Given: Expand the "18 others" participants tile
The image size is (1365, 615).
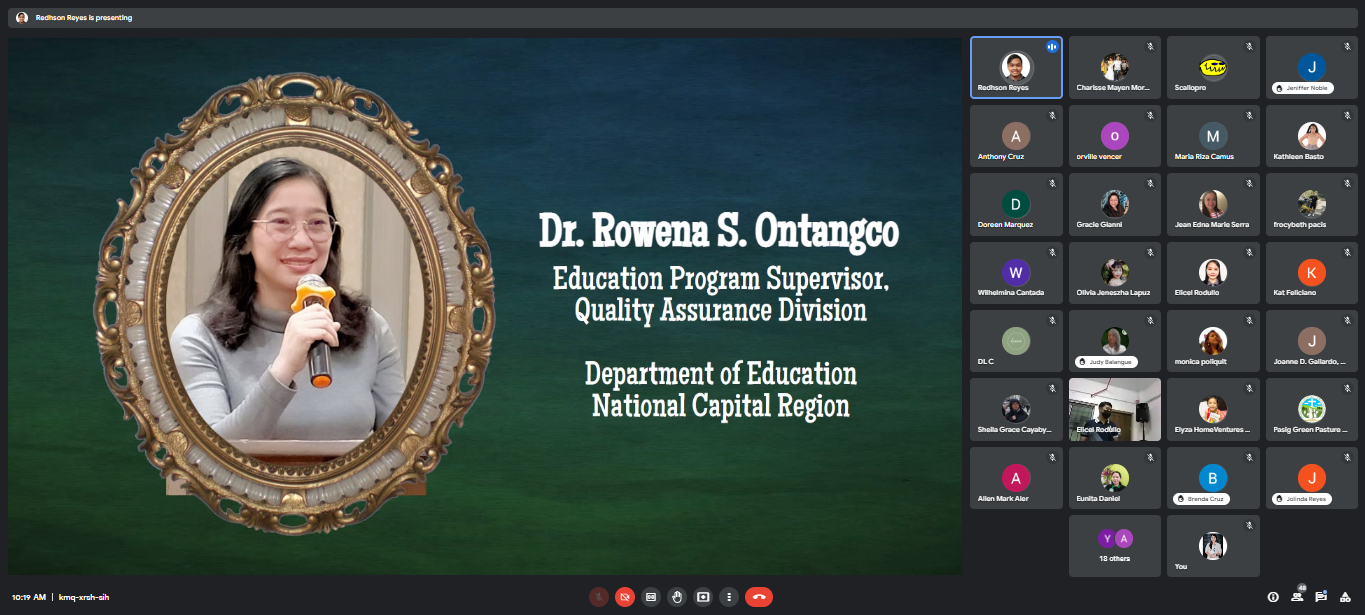Looking at the screenshot, I should tap(1114, 546).
